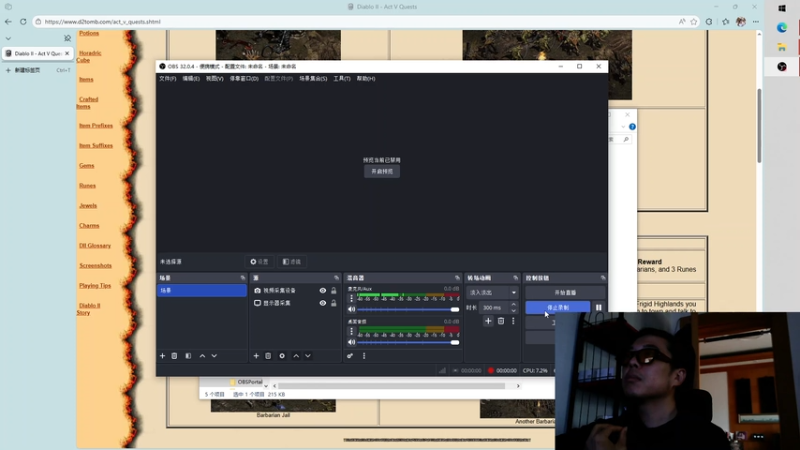Viewport: 800px width, 450px height.
Task: Open Mic/Aux channel options dots
Action: coord(352,298)
